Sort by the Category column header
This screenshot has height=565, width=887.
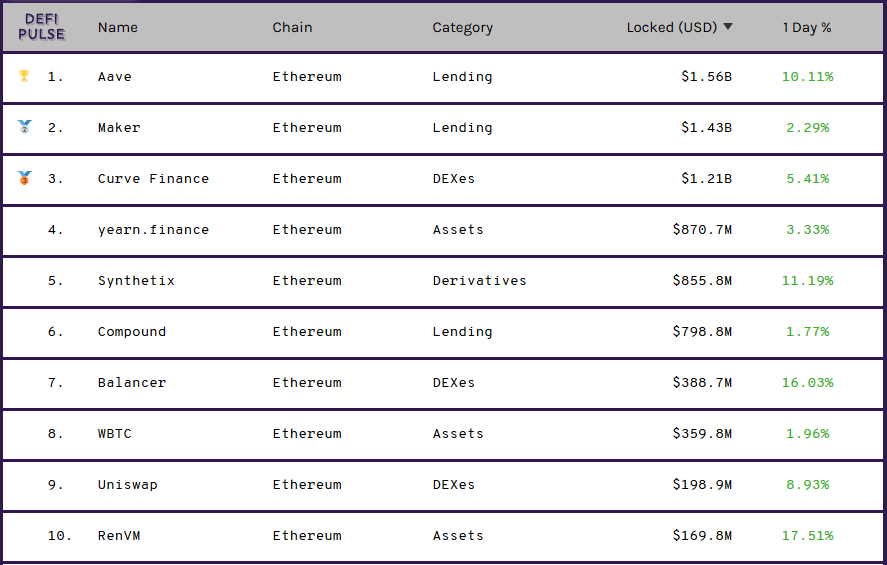click(x=462, y=28)
